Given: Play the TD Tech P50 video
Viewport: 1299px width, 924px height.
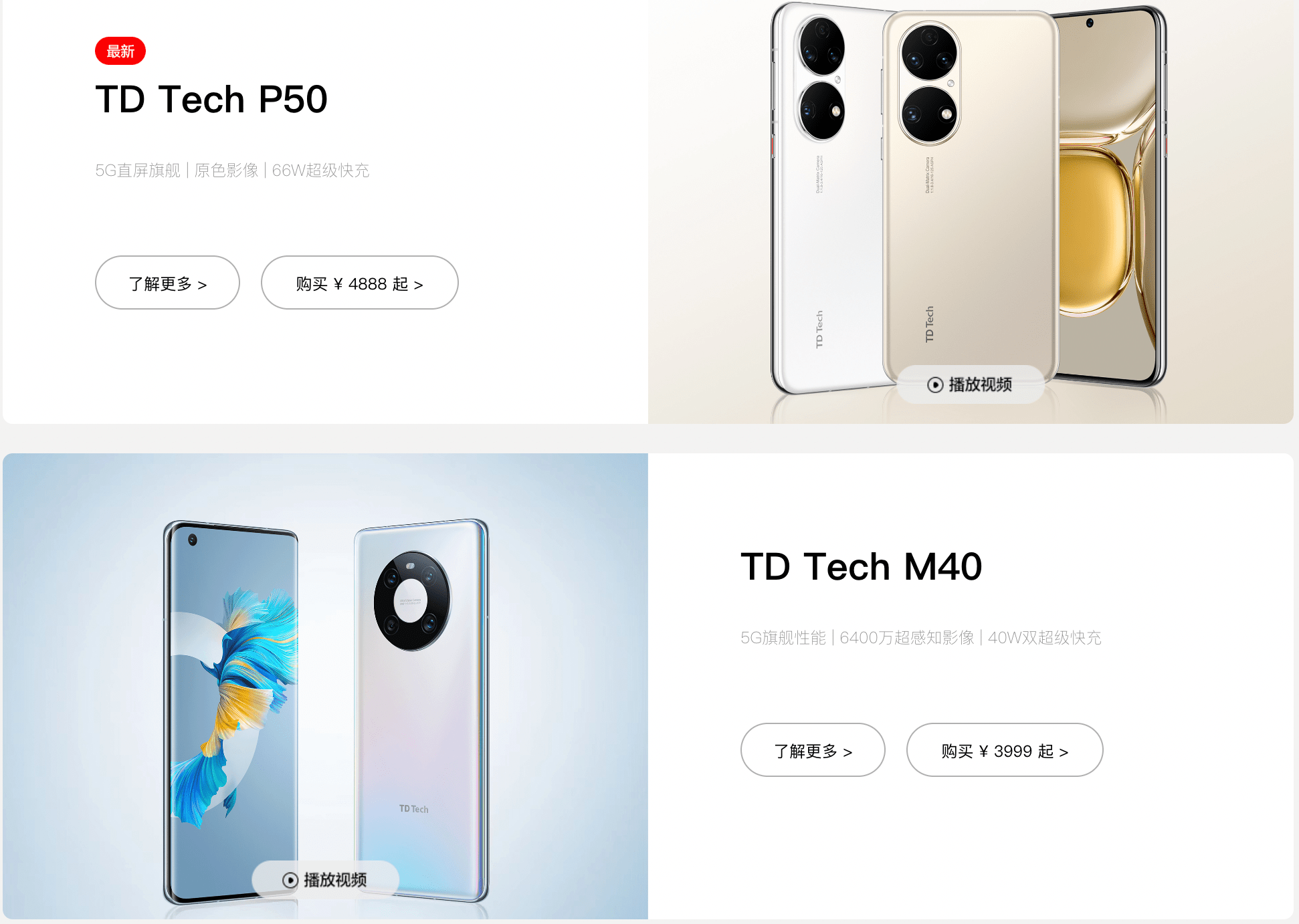Looking at the screenshot, I should click(x=970, y=384).
